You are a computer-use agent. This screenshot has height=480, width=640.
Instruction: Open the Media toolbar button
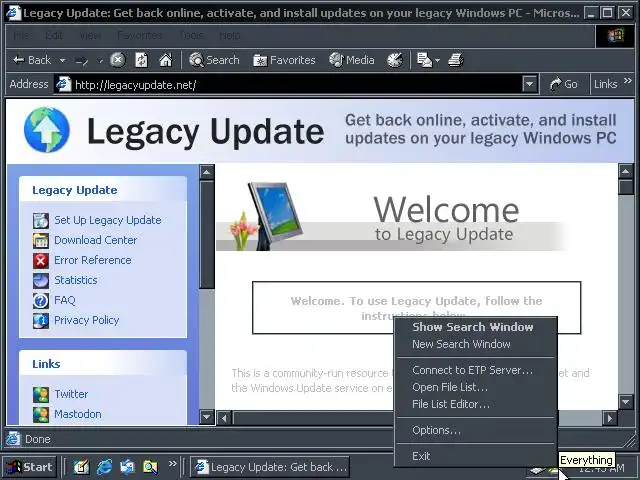(352, 60)
